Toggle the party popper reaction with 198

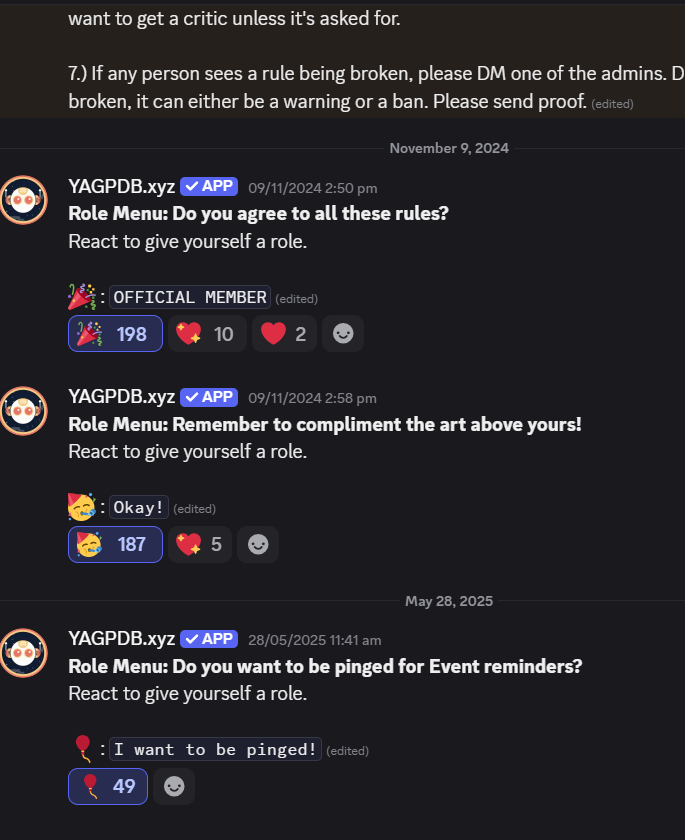pos(115,334)
